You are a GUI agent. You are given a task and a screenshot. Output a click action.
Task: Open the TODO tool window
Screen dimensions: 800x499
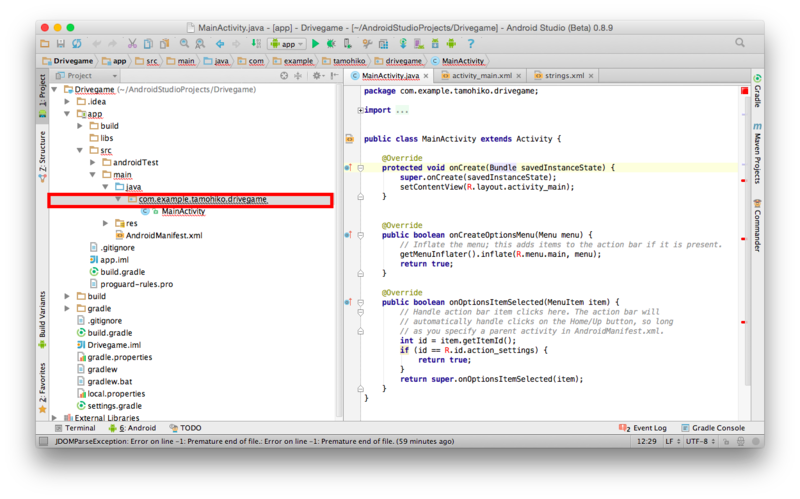[x=185, y=428]
